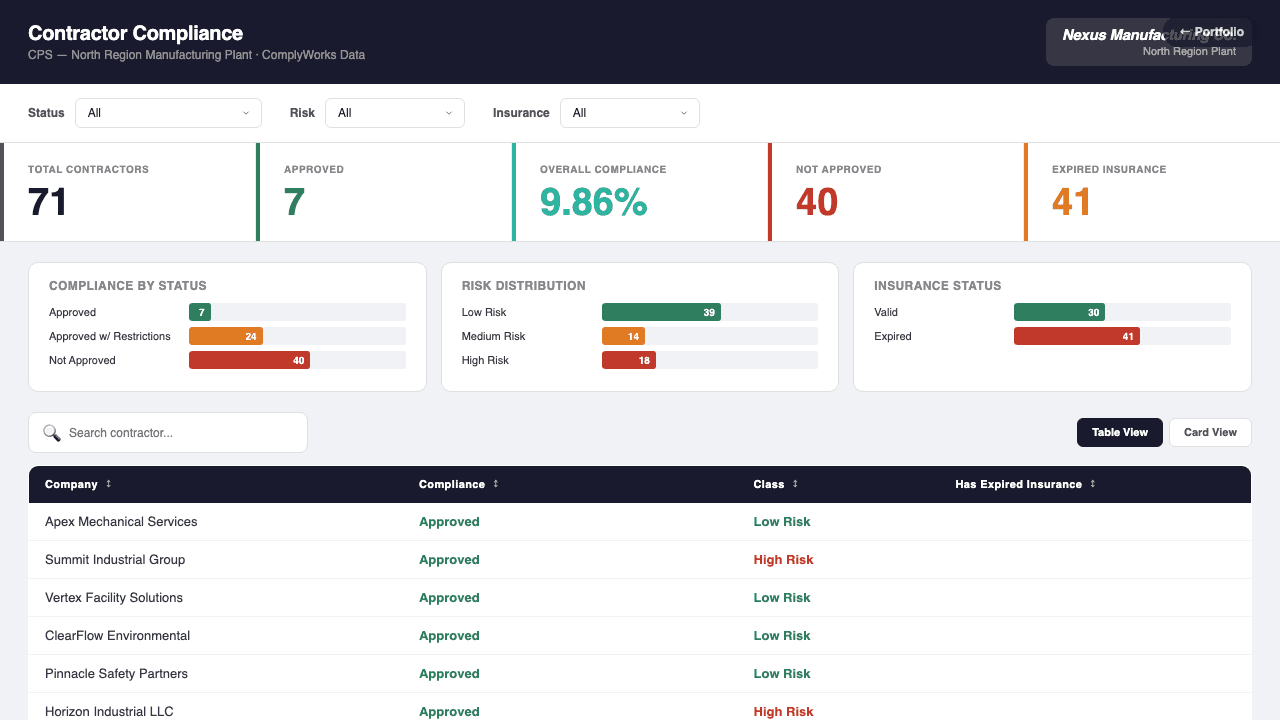Click the Not Approved KPI card
The height and width of the screenshot is (720, 1280).
click(x=897, y=191)
